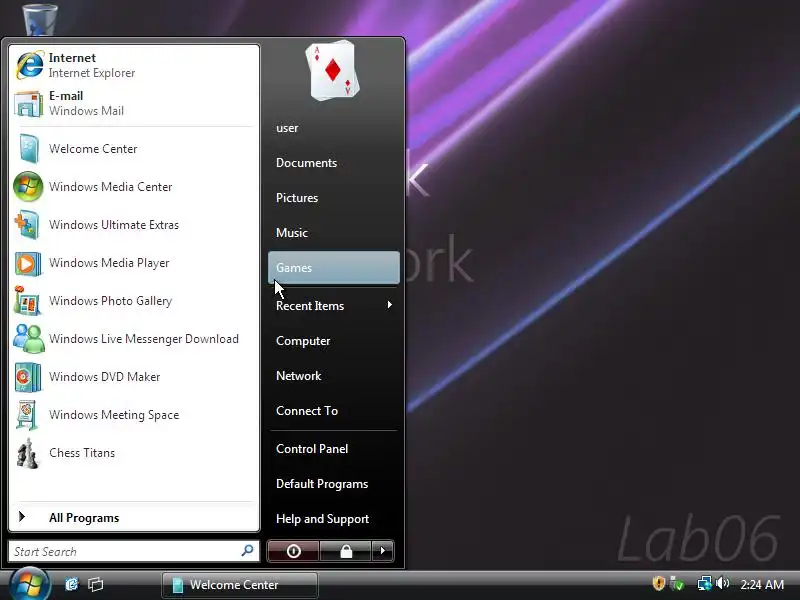Switch to Welcome Center taskbar button
The height and width of the screenshot is (600, 800).
click(x=240, y=585)
